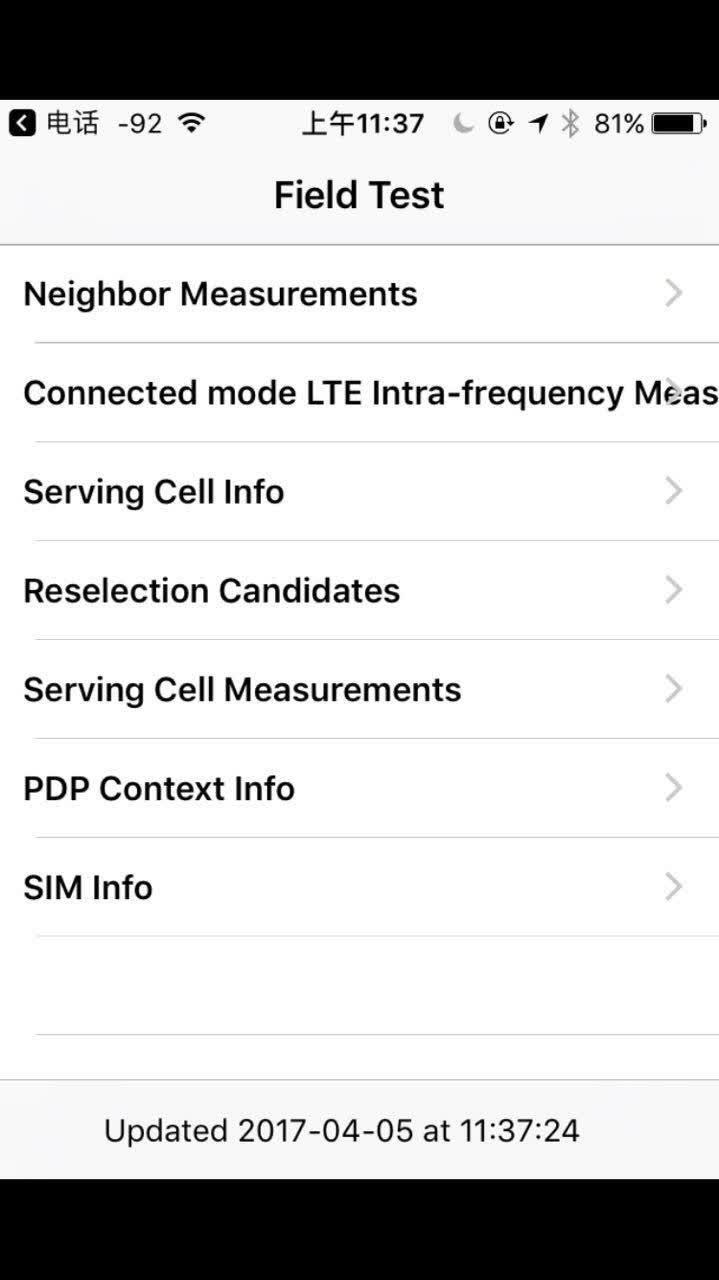Tap the location services arrow icon
719x1280 pixels.
point(539,123)
